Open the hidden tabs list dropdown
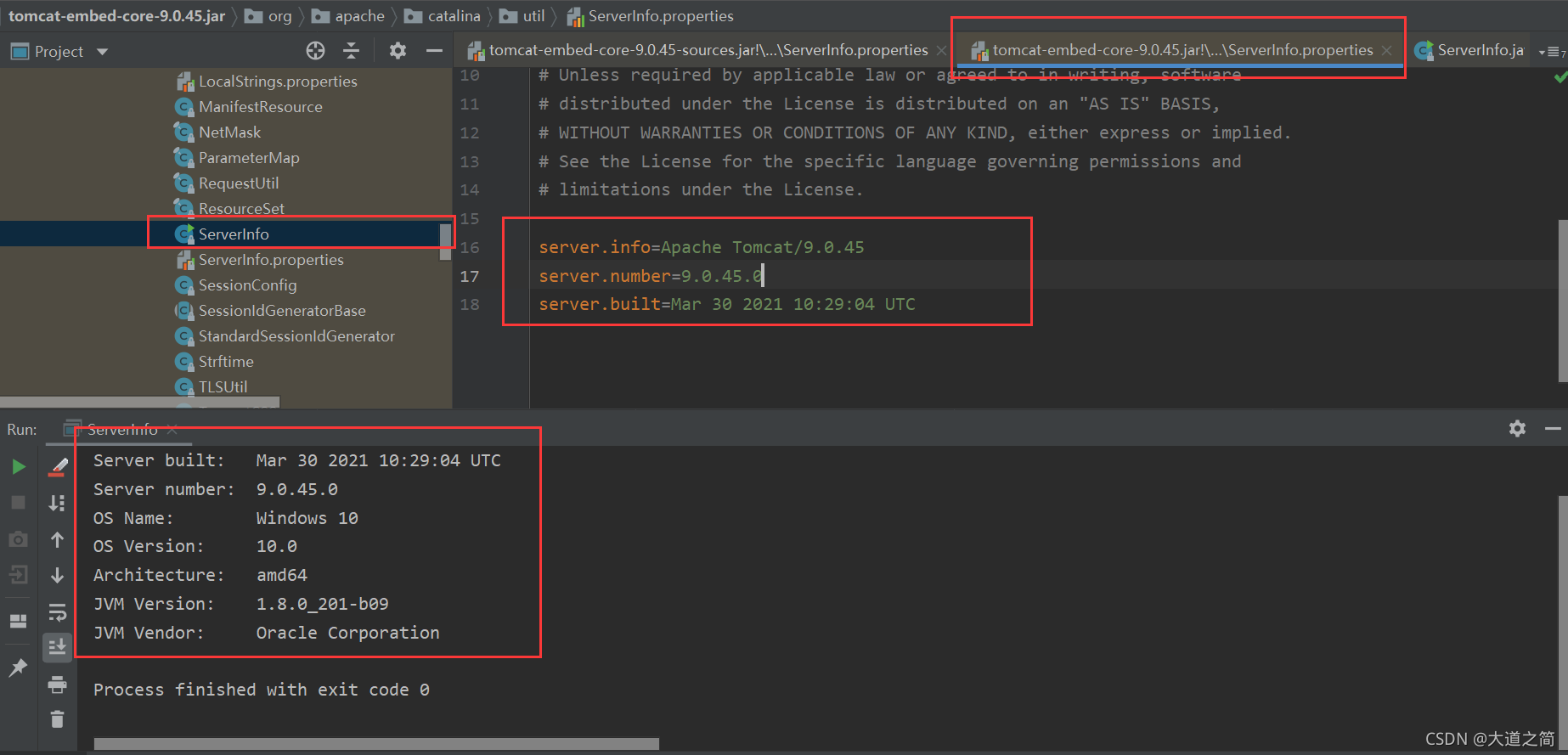Viewport: 1568px width, 755px height. (x=1552, y=52)
